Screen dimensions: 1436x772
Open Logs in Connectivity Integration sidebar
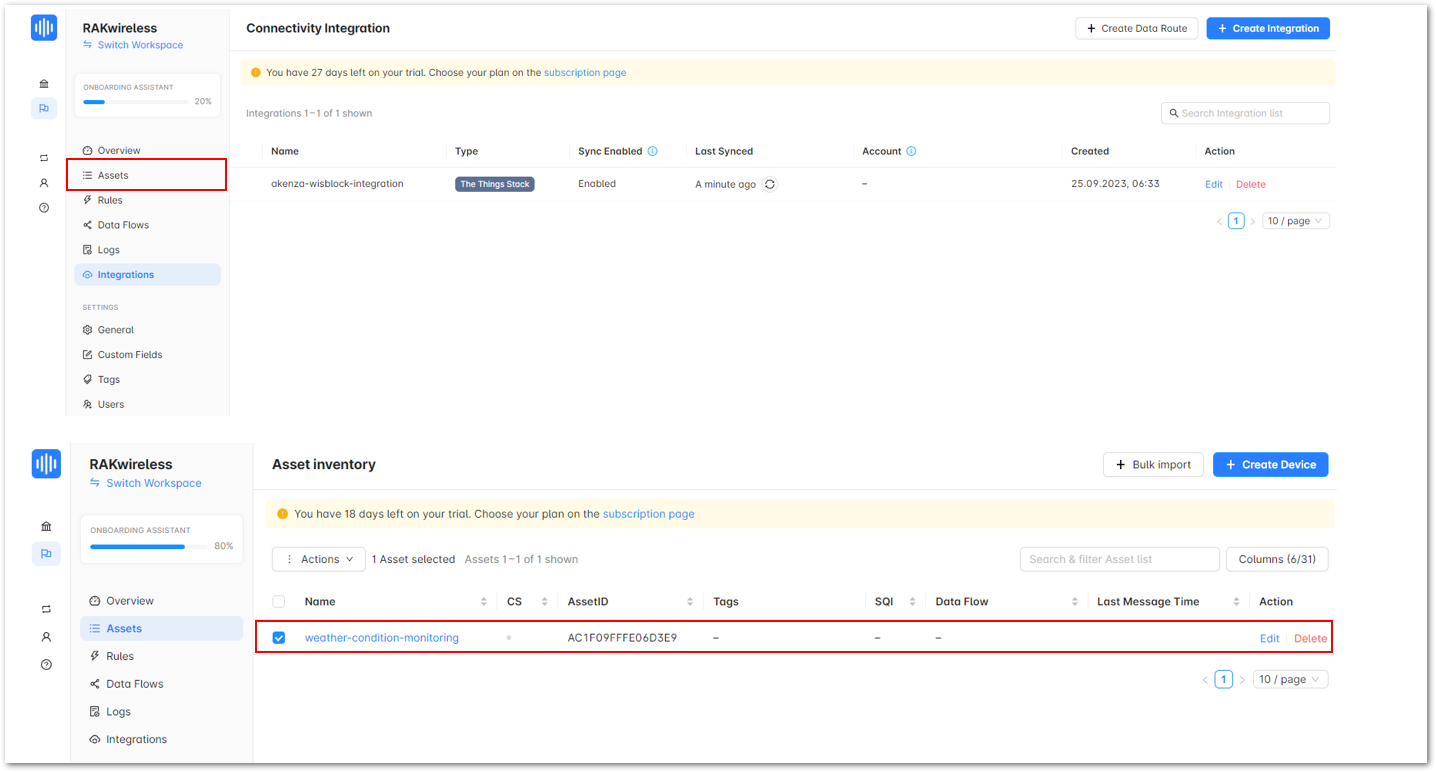(x=147, y=250)
